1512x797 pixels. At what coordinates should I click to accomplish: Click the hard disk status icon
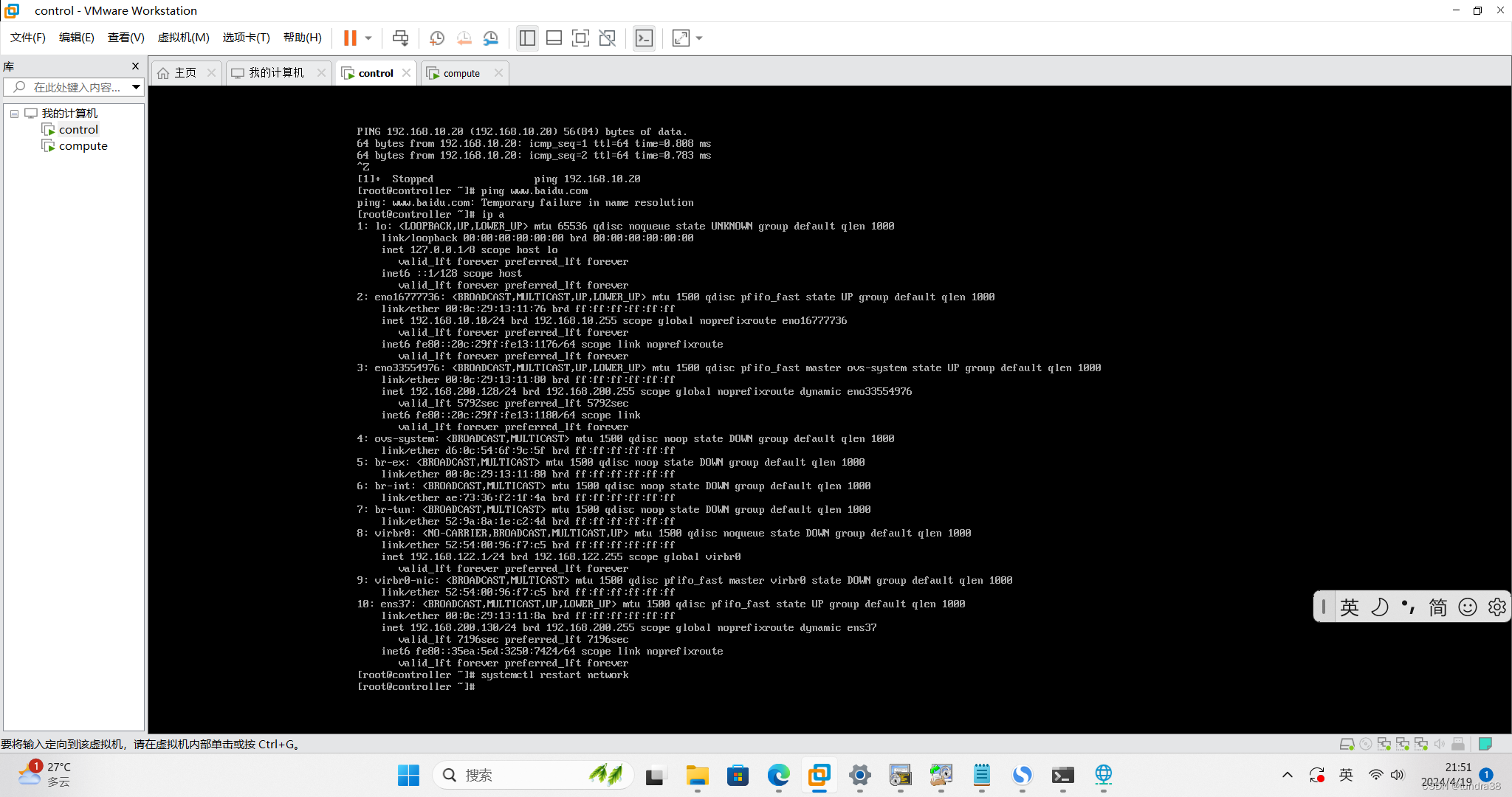click(x=1347, y=744)
